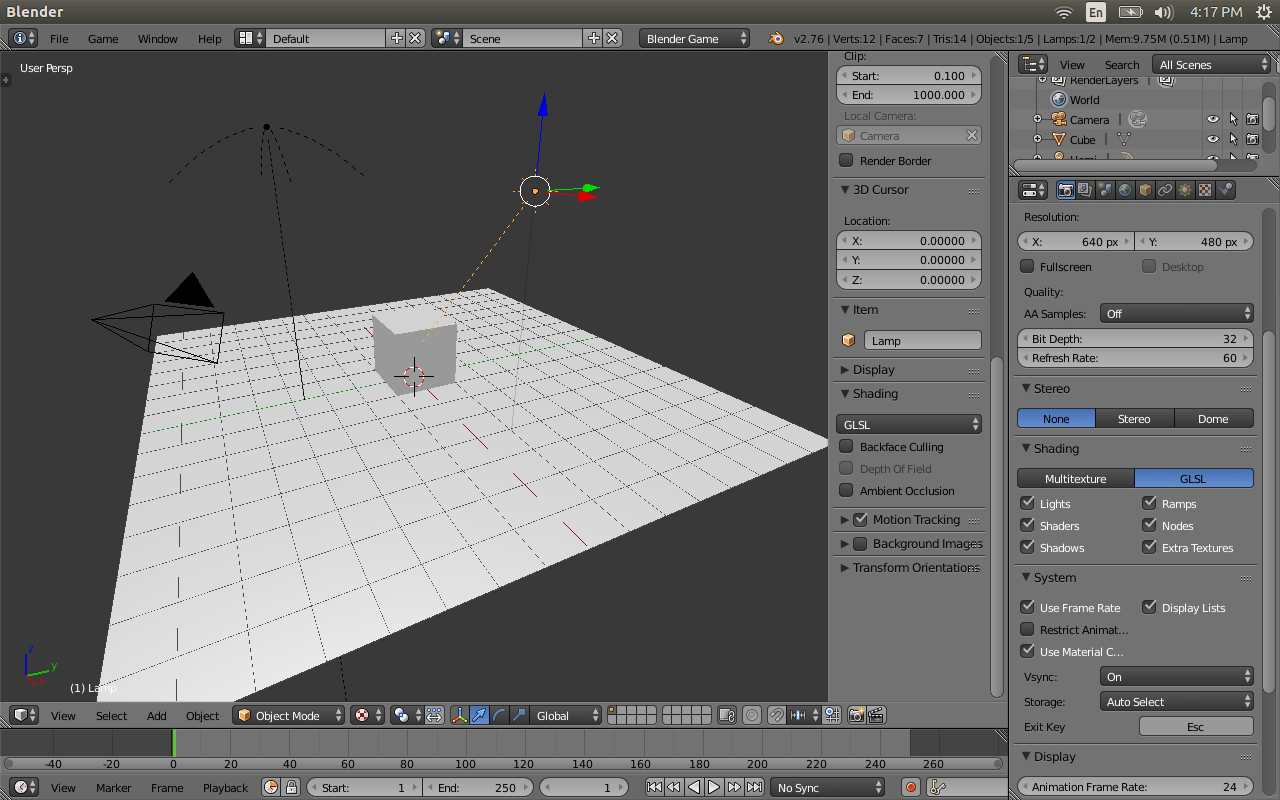
Task: Hide the Cube using its eye toggle
Action: coord(1211,139)
